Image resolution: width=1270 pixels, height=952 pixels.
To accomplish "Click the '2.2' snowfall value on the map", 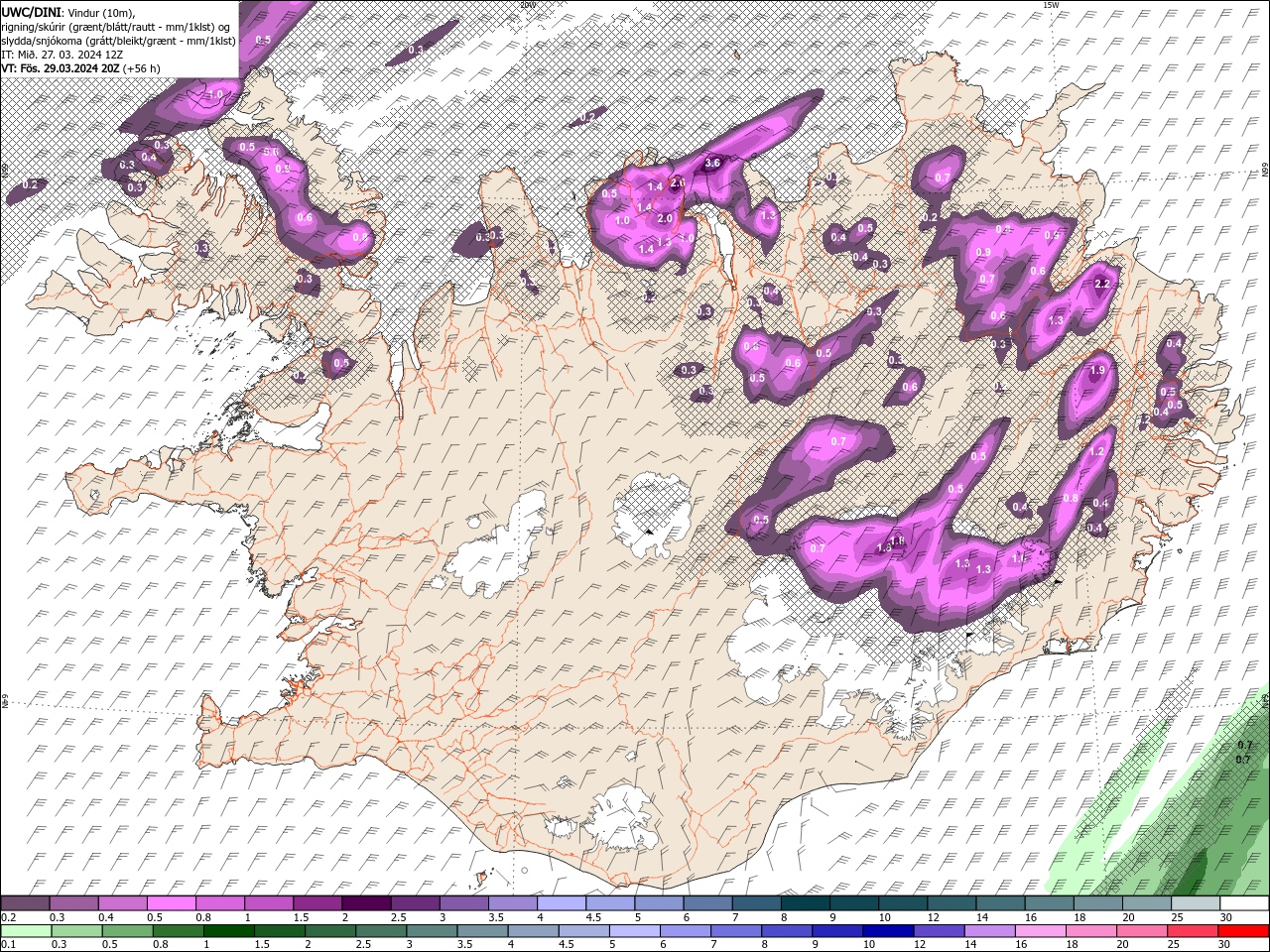I will point(1102,284).
